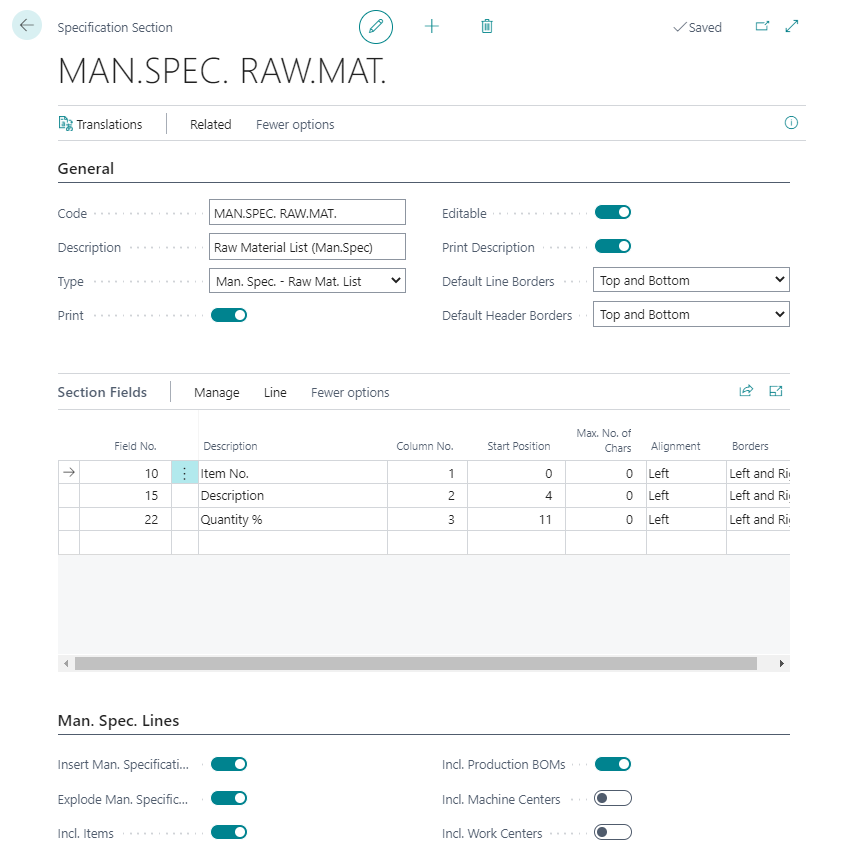Open Manage menu in Section Fields

[217, 392]
